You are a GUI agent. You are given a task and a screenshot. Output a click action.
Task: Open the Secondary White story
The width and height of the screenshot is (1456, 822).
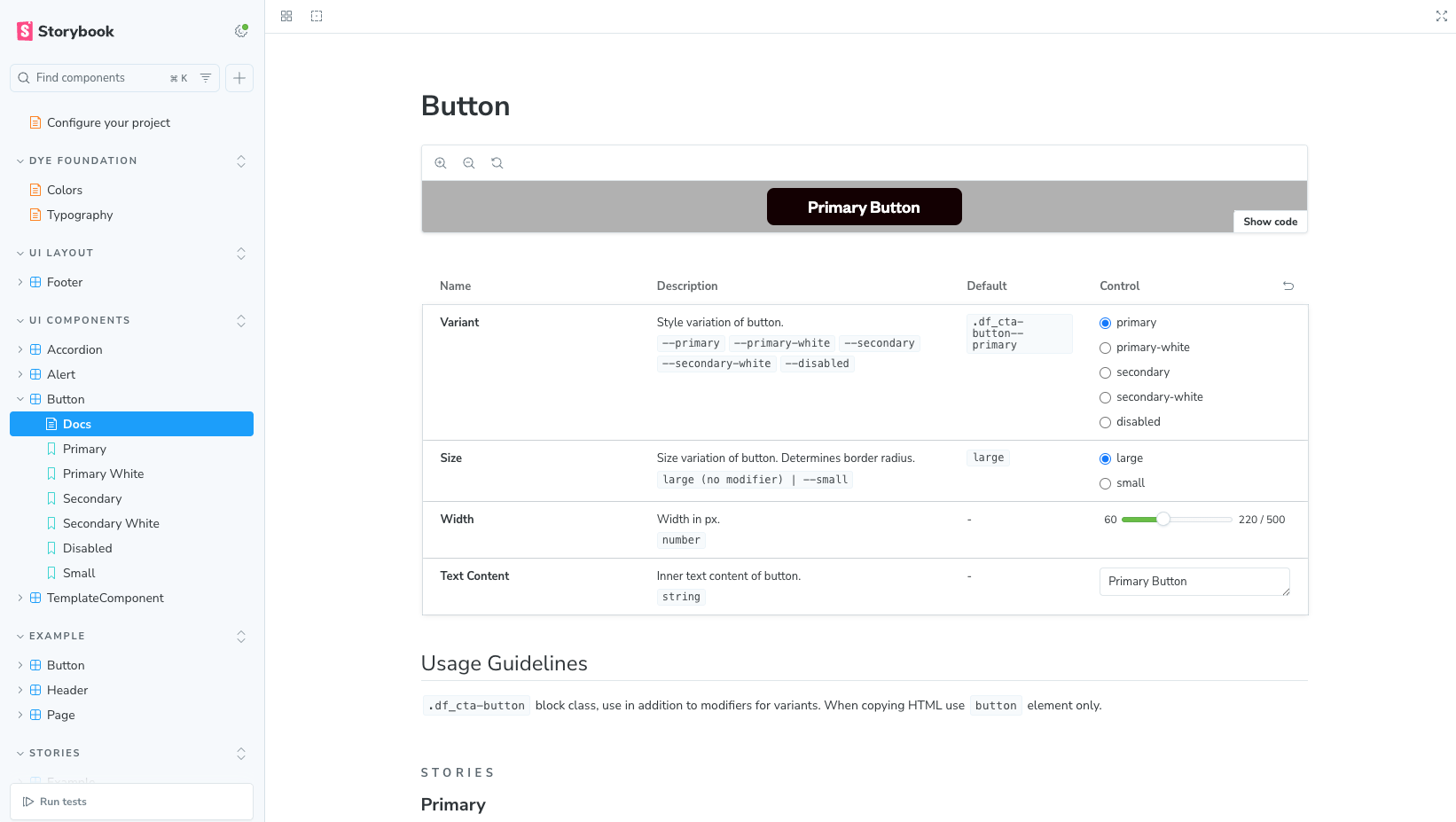(131, 523)
